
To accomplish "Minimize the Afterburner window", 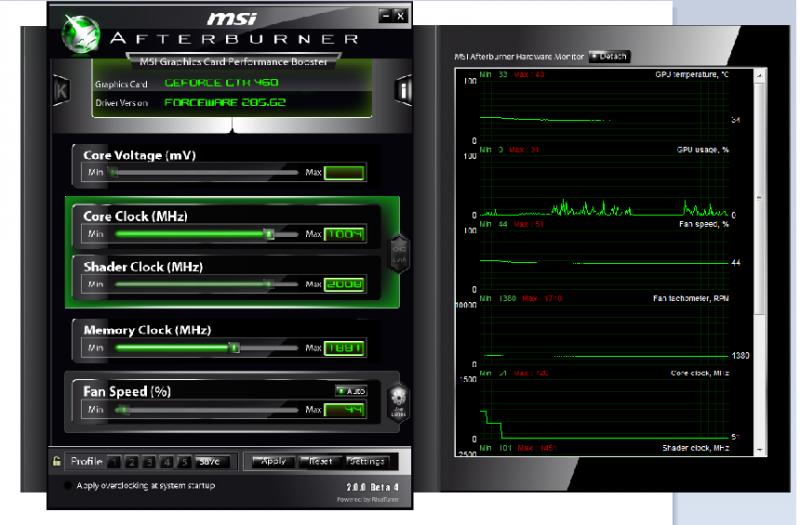I will click(x=386, y=16).
